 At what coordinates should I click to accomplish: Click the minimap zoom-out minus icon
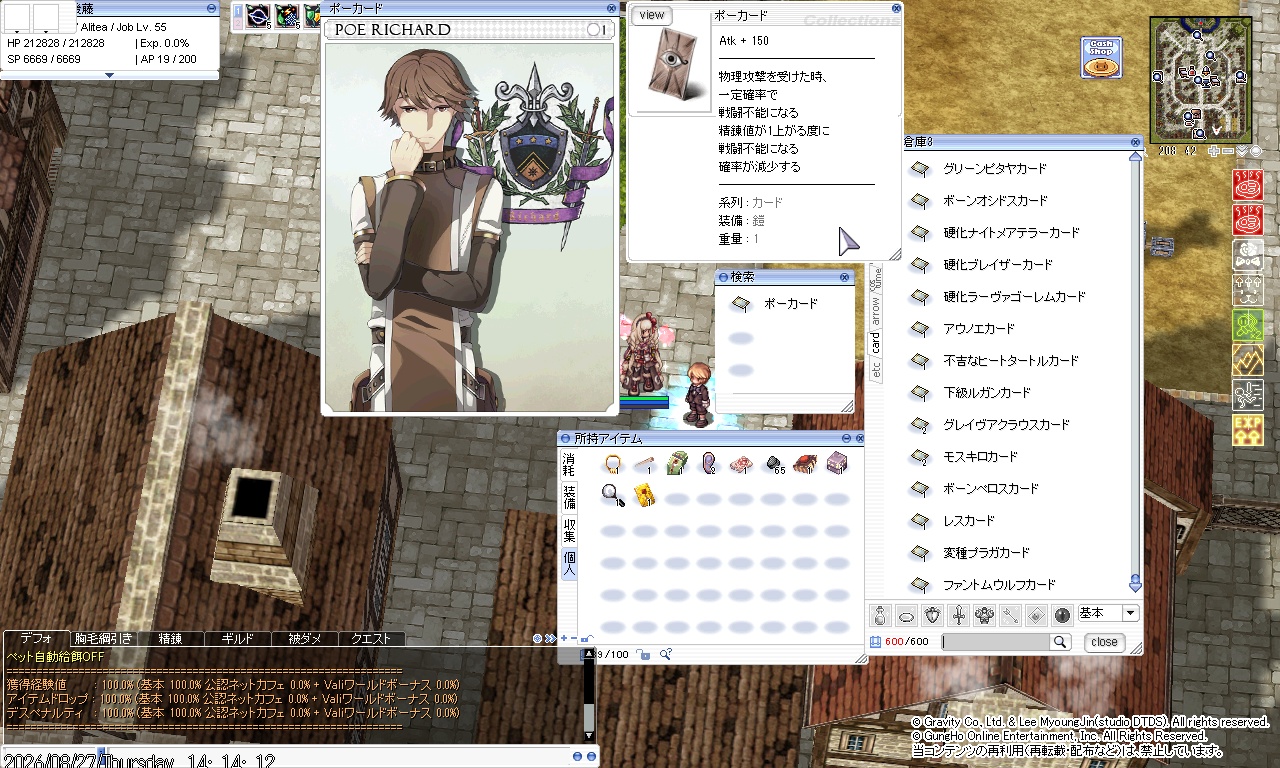click(1228, 151)
